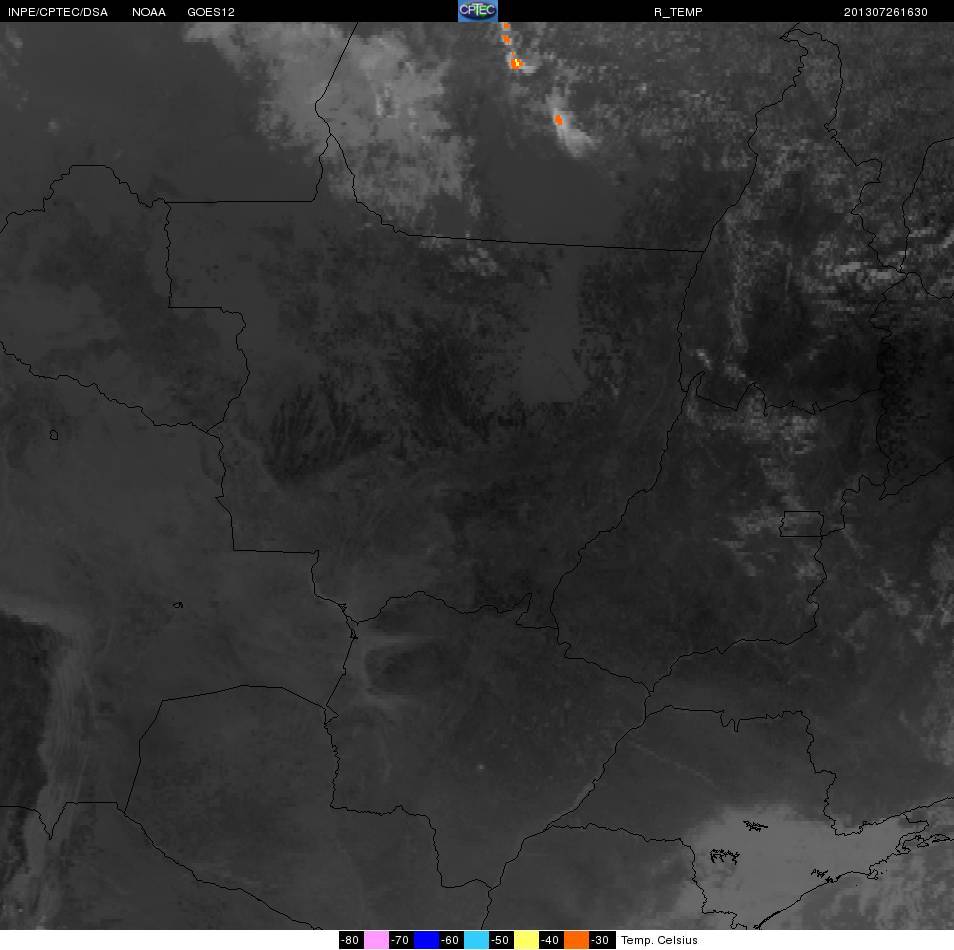Click the INPE/CPTEC/DSA header text
Image resolution: width=954 pixels, height=950 pixels.
(x=58, y=12)
